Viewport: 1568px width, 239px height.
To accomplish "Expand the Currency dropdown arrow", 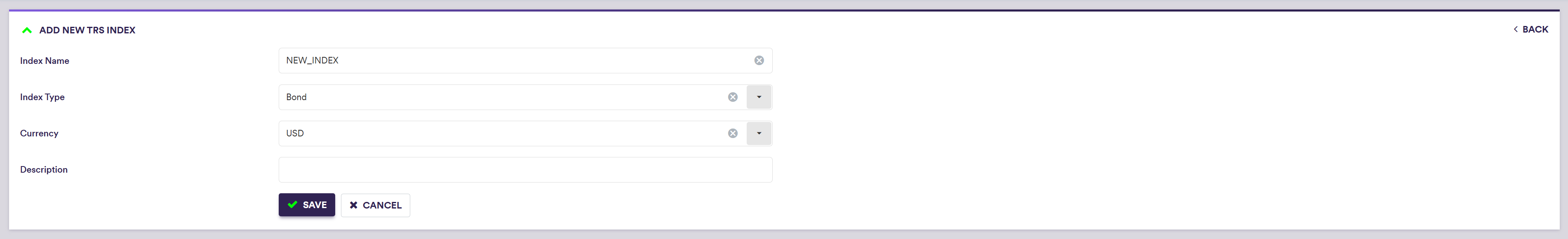I will 759,133.
